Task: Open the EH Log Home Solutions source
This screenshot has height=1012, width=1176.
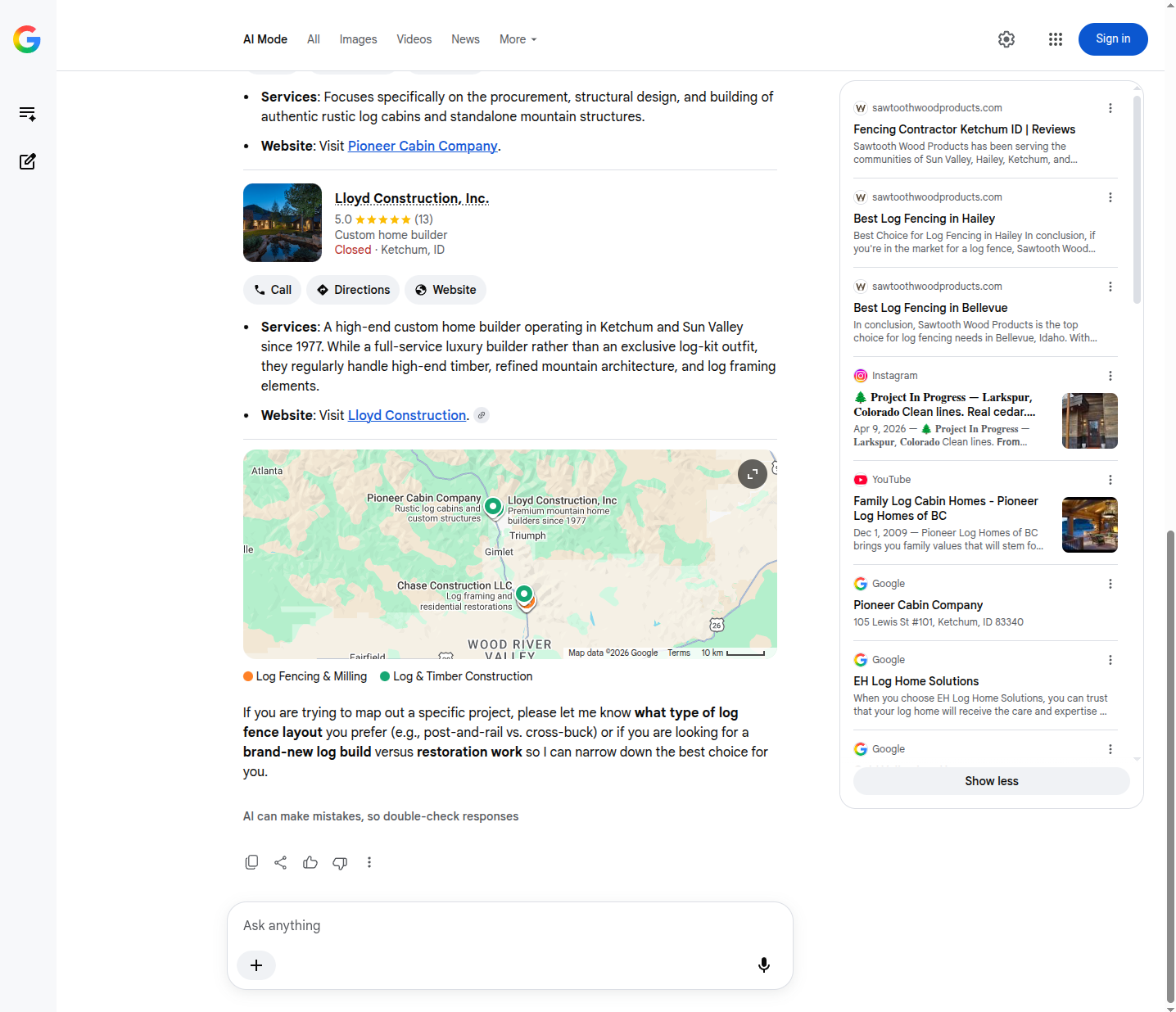Action: (916, 681)
